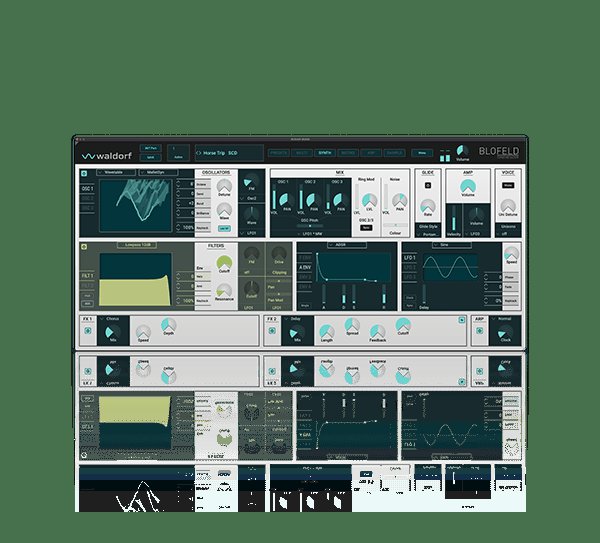The width and height of the screenshot is (600, 543).
Task: Open the Chorus effect type dropdown
Action: coord(110,317)
